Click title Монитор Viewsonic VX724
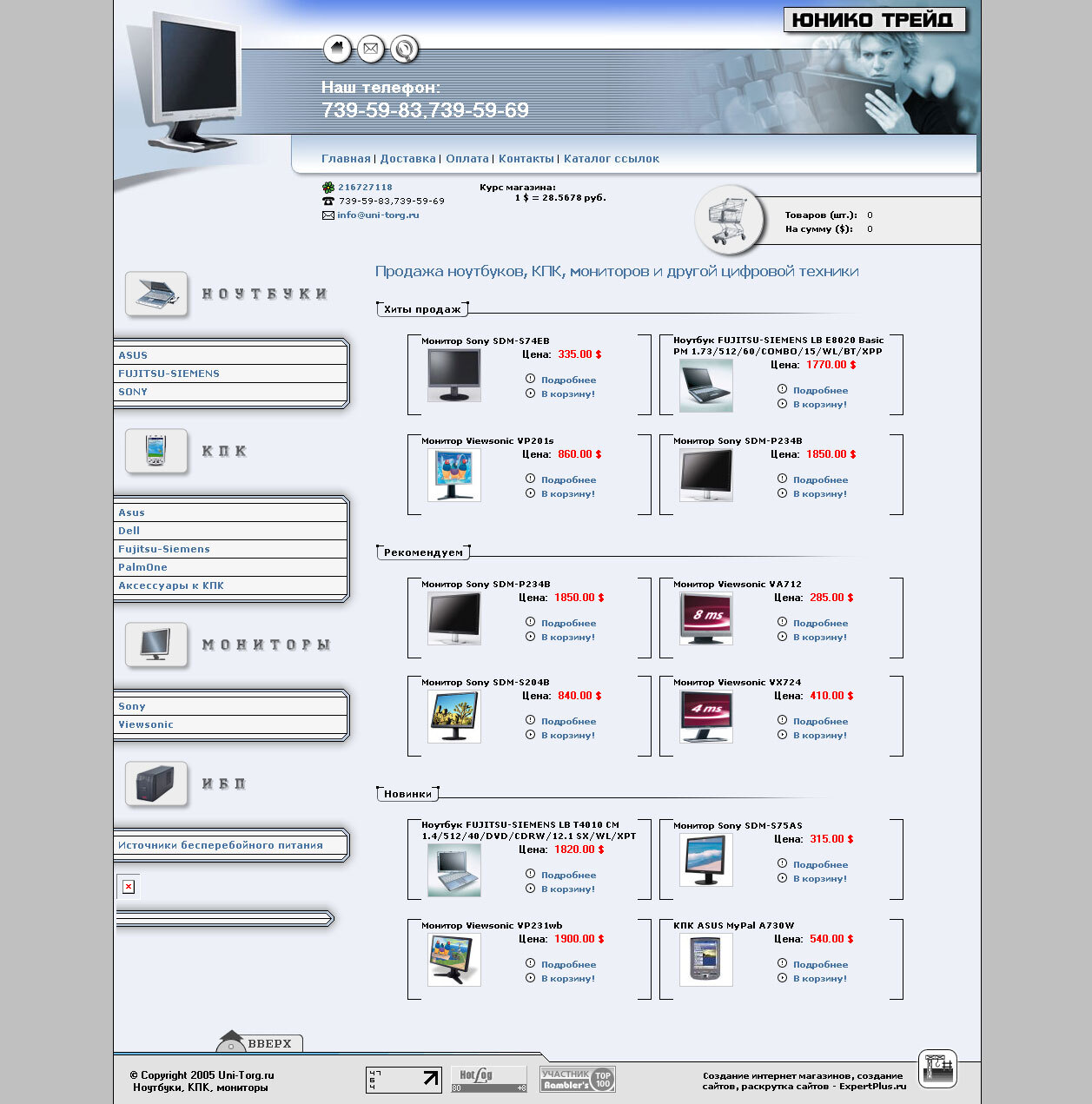This screenshot has height=1104, width=1092. click(x=738, y=683)
